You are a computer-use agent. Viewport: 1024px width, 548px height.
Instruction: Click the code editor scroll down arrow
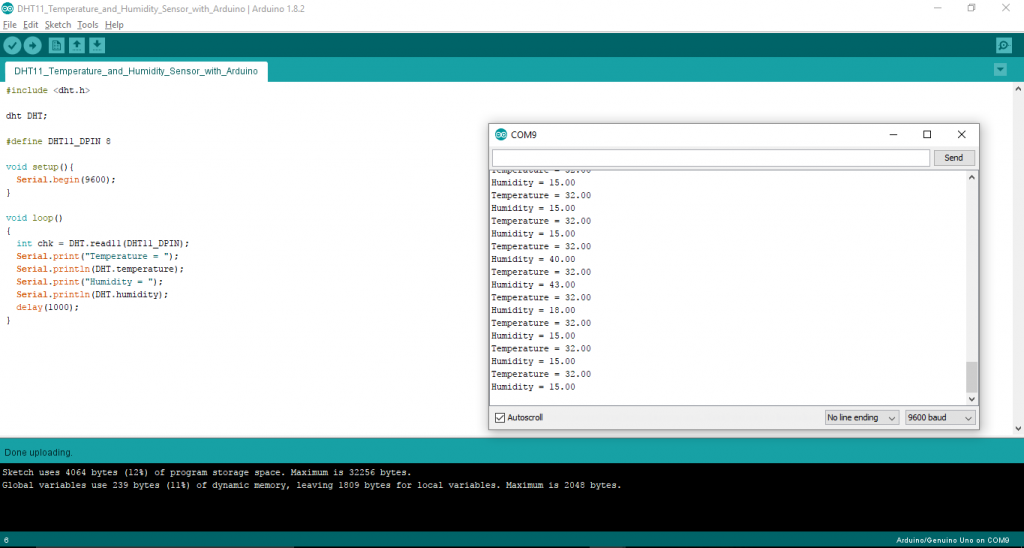[x=1018, y=429]
